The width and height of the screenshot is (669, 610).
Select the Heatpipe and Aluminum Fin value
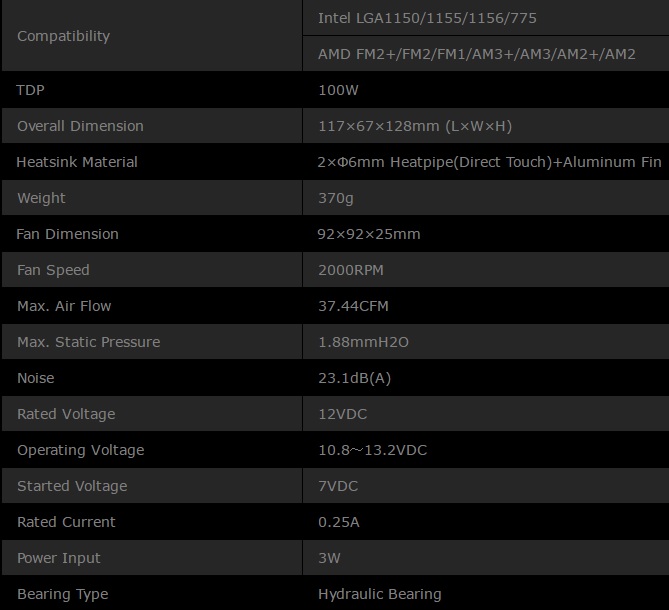coord(489,162)
